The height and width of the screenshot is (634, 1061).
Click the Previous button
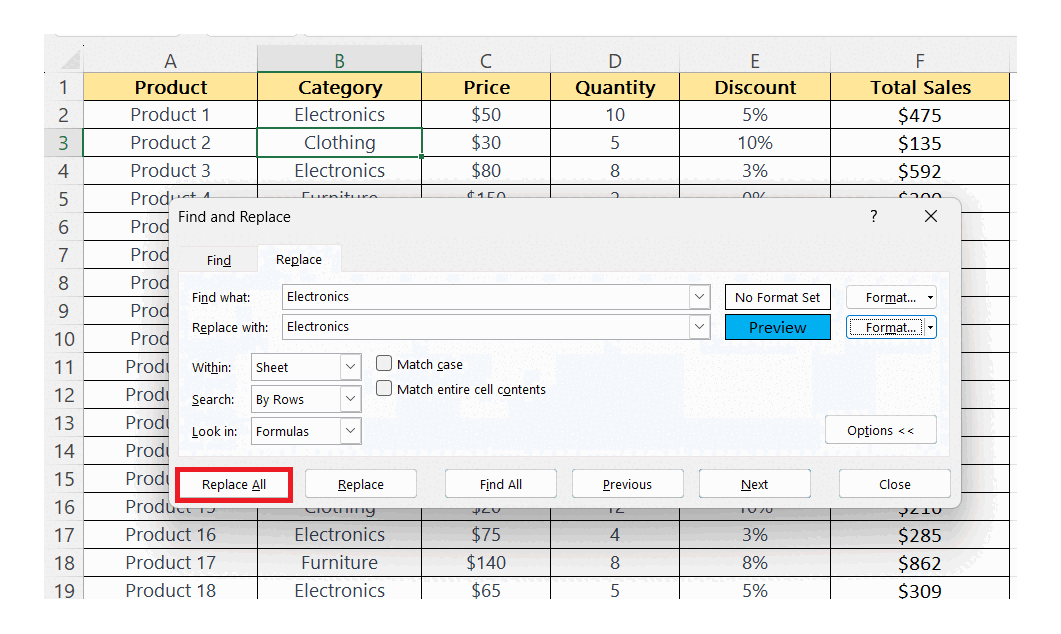coord(627,483)
